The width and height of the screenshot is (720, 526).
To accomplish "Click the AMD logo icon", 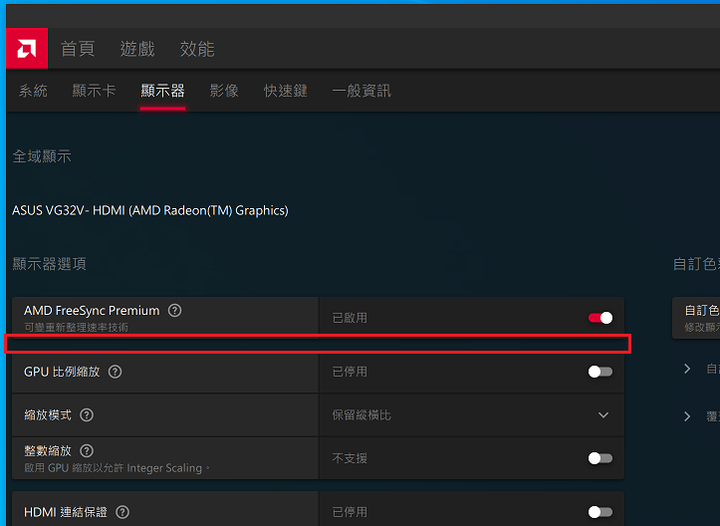I will [x=27, y=49].
